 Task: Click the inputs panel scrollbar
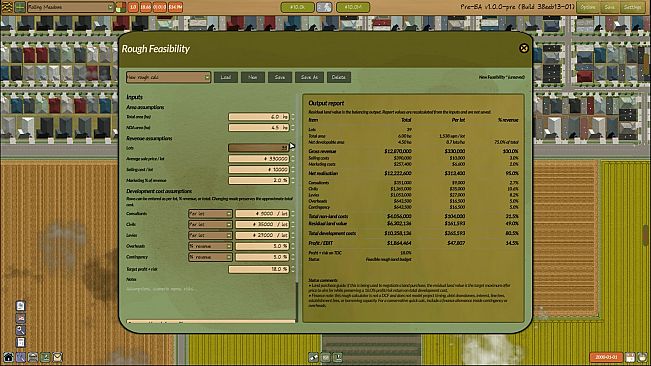[x=297, y=207]
